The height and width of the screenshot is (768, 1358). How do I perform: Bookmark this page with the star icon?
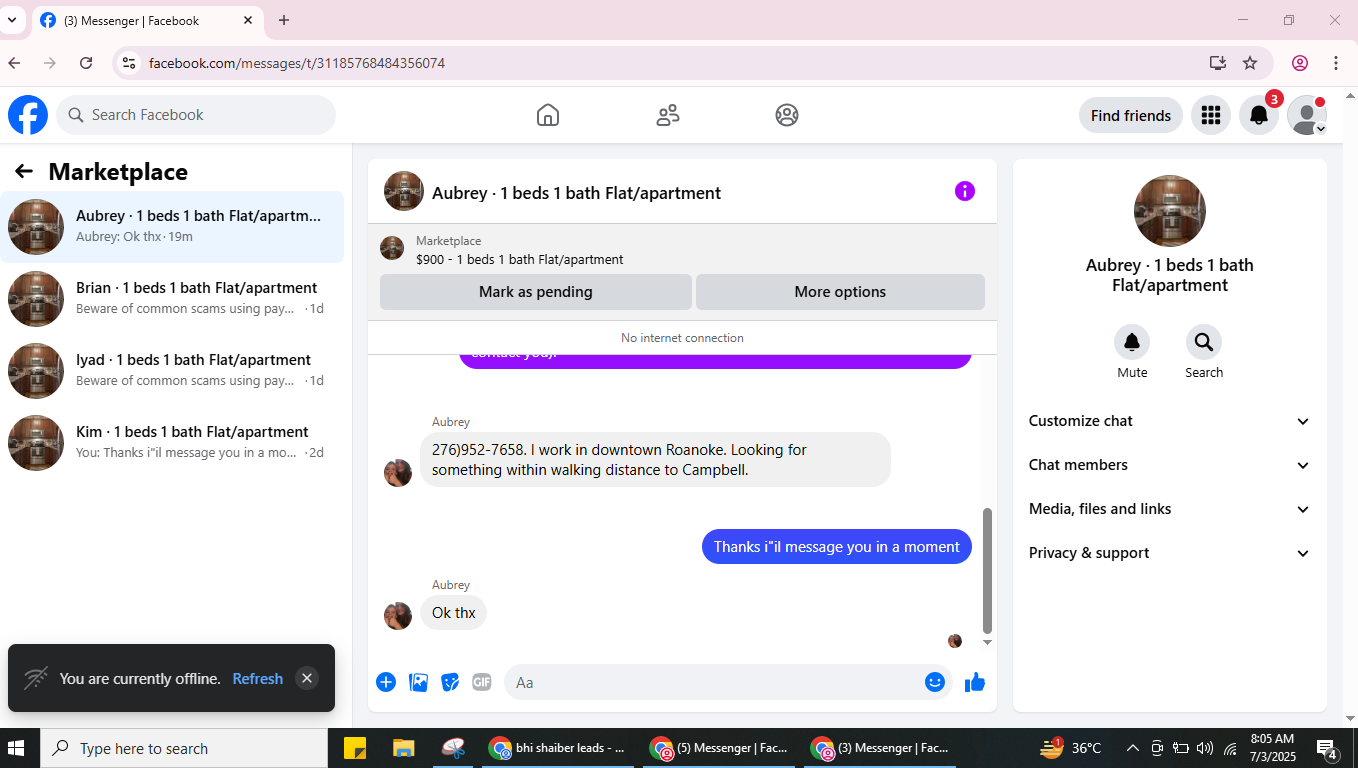tap(1250, 63)
